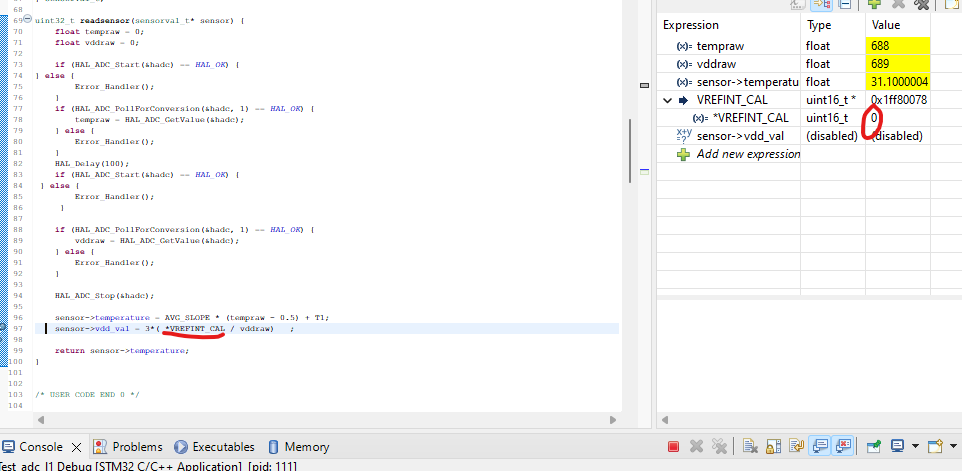Click the minimize-view bar icon beside editor
Screen dimensions: 962x471
644,86
